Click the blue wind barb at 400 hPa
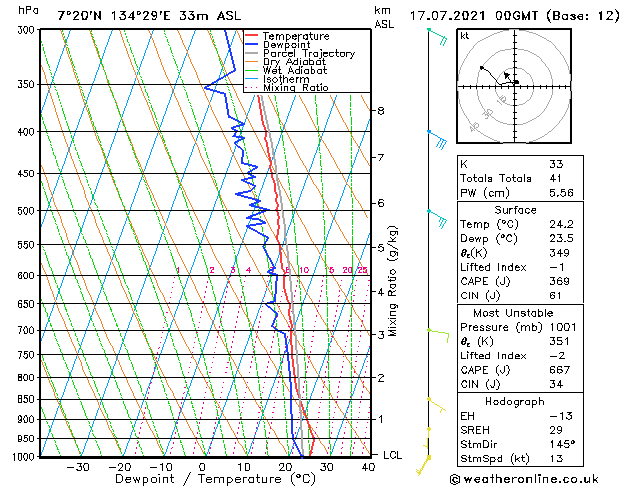 pos(438,140)
